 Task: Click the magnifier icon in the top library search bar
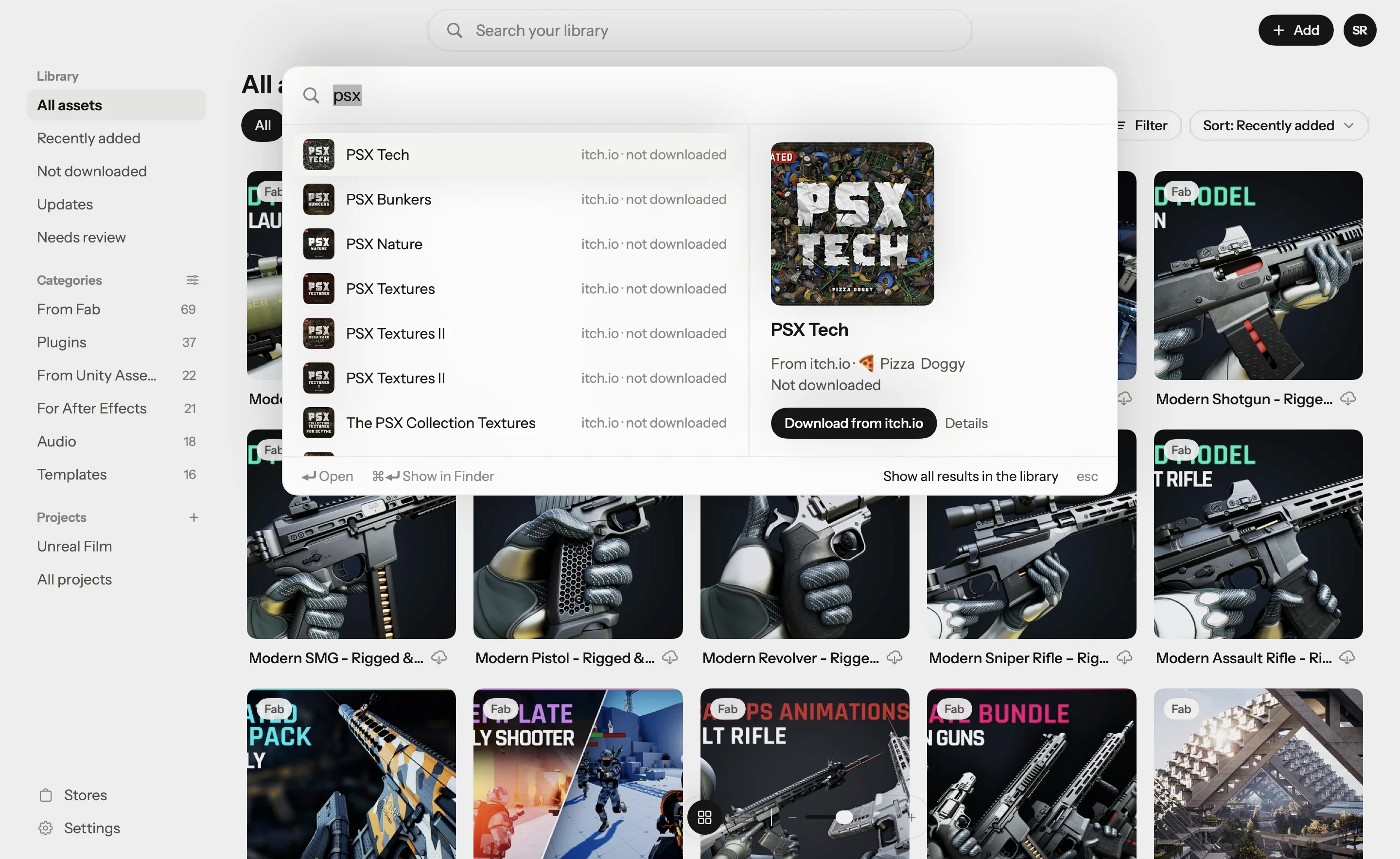454,30
